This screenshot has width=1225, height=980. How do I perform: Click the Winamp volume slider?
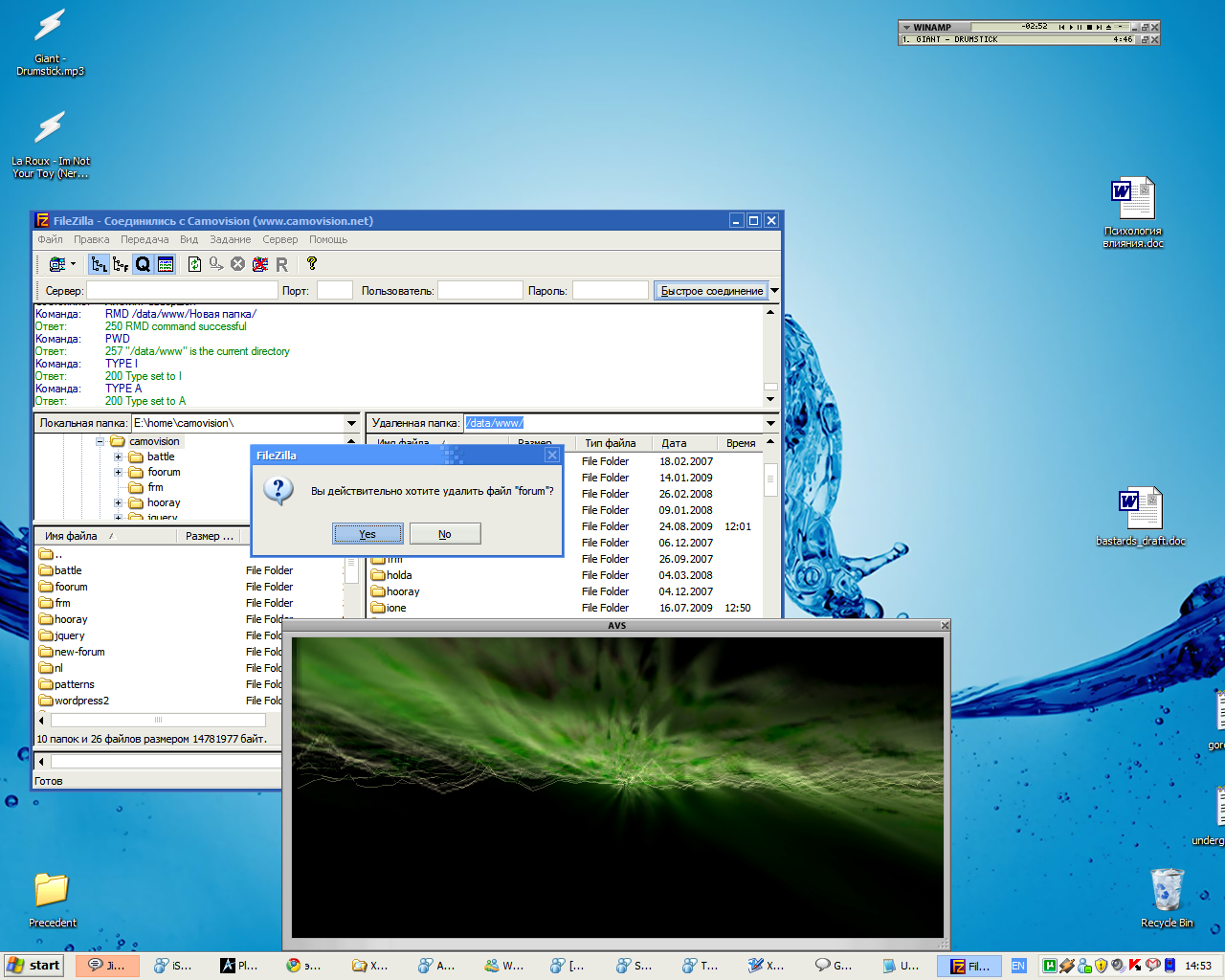(x=1122, y=27)
